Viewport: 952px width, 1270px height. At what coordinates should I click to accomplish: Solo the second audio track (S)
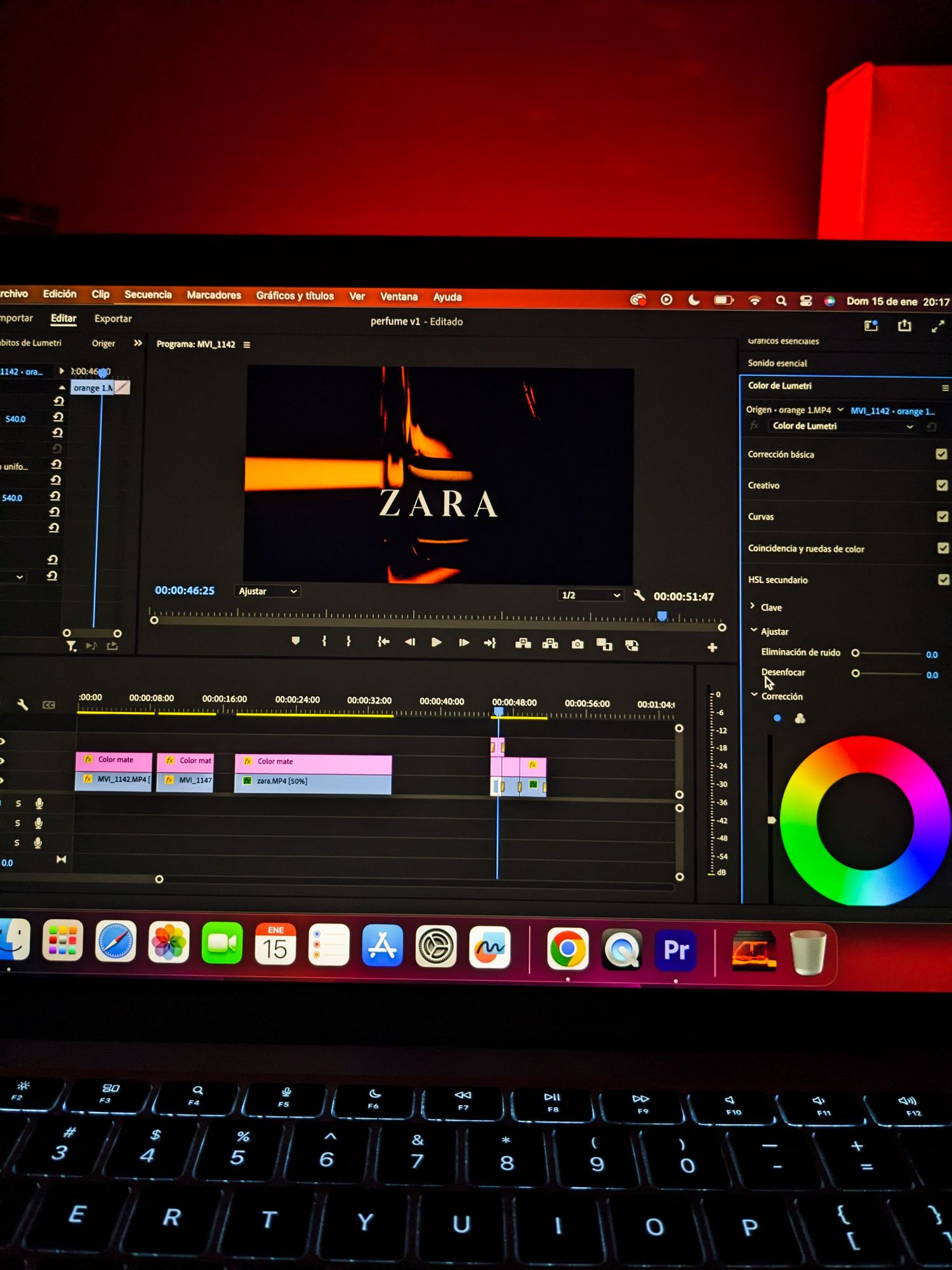18,823
